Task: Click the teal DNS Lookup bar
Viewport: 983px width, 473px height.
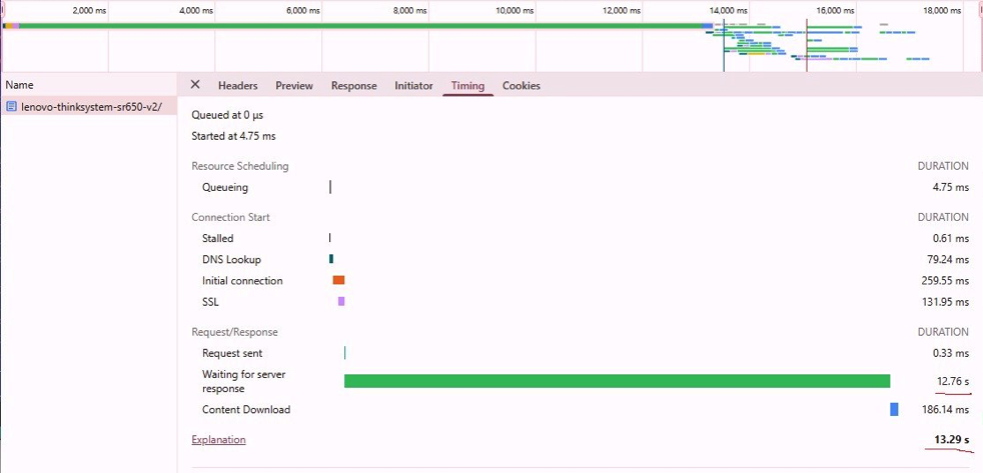Action: click(x=331, y=259)
